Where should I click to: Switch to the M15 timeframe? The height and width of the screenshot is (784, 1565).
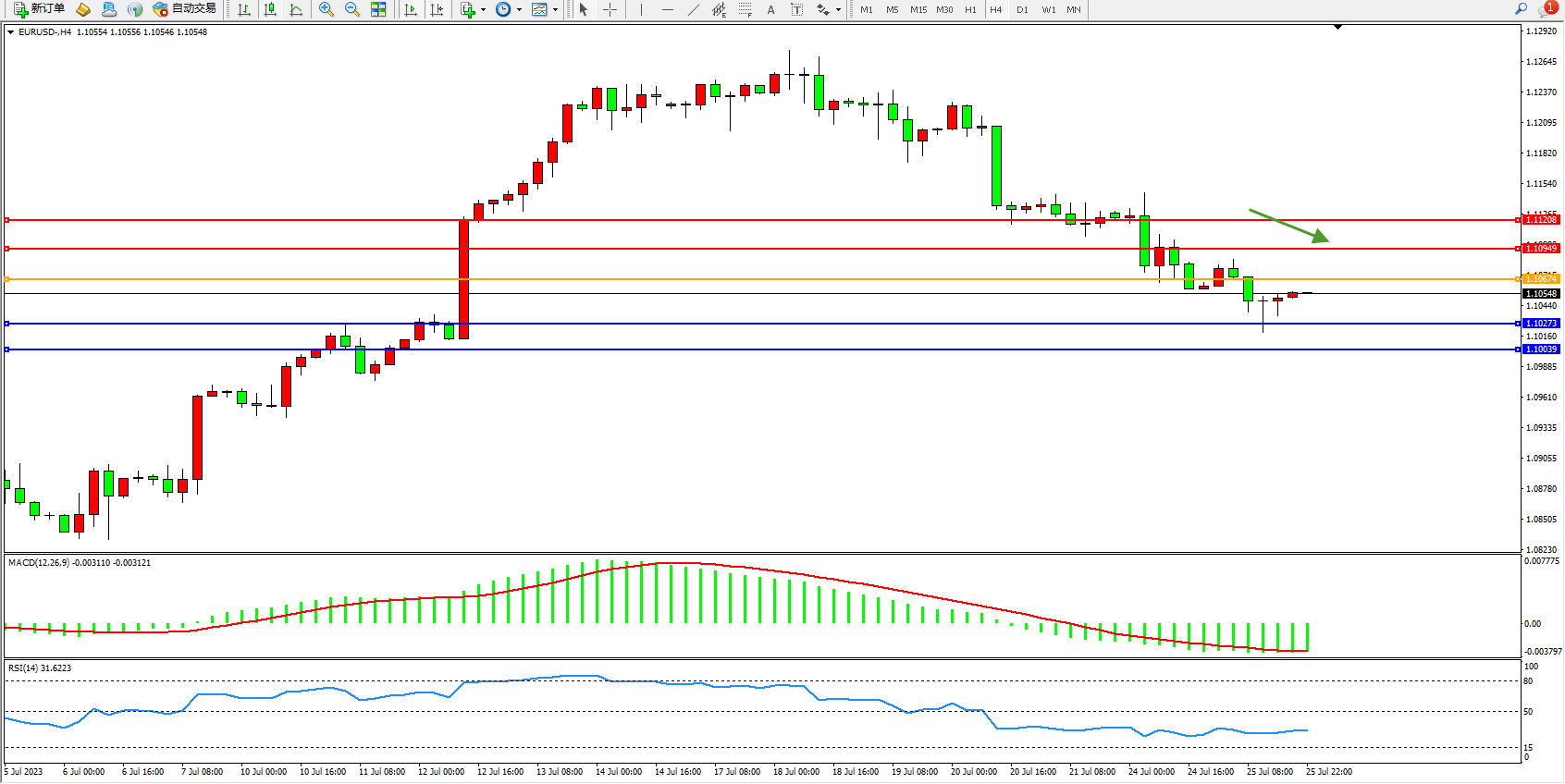point(918,9)
